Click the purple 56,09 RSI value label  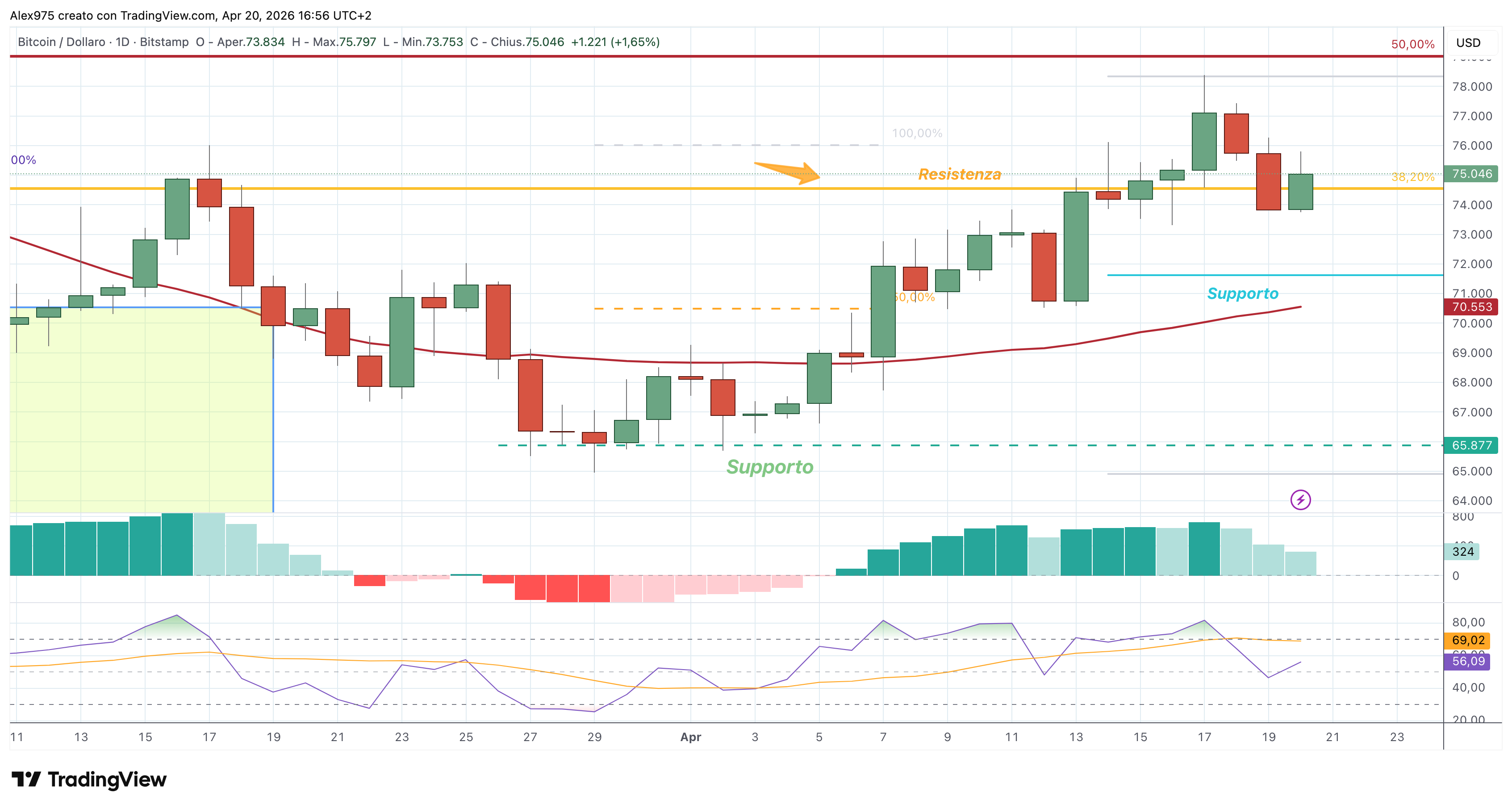pyautogui.click(x=1467, y=661)
